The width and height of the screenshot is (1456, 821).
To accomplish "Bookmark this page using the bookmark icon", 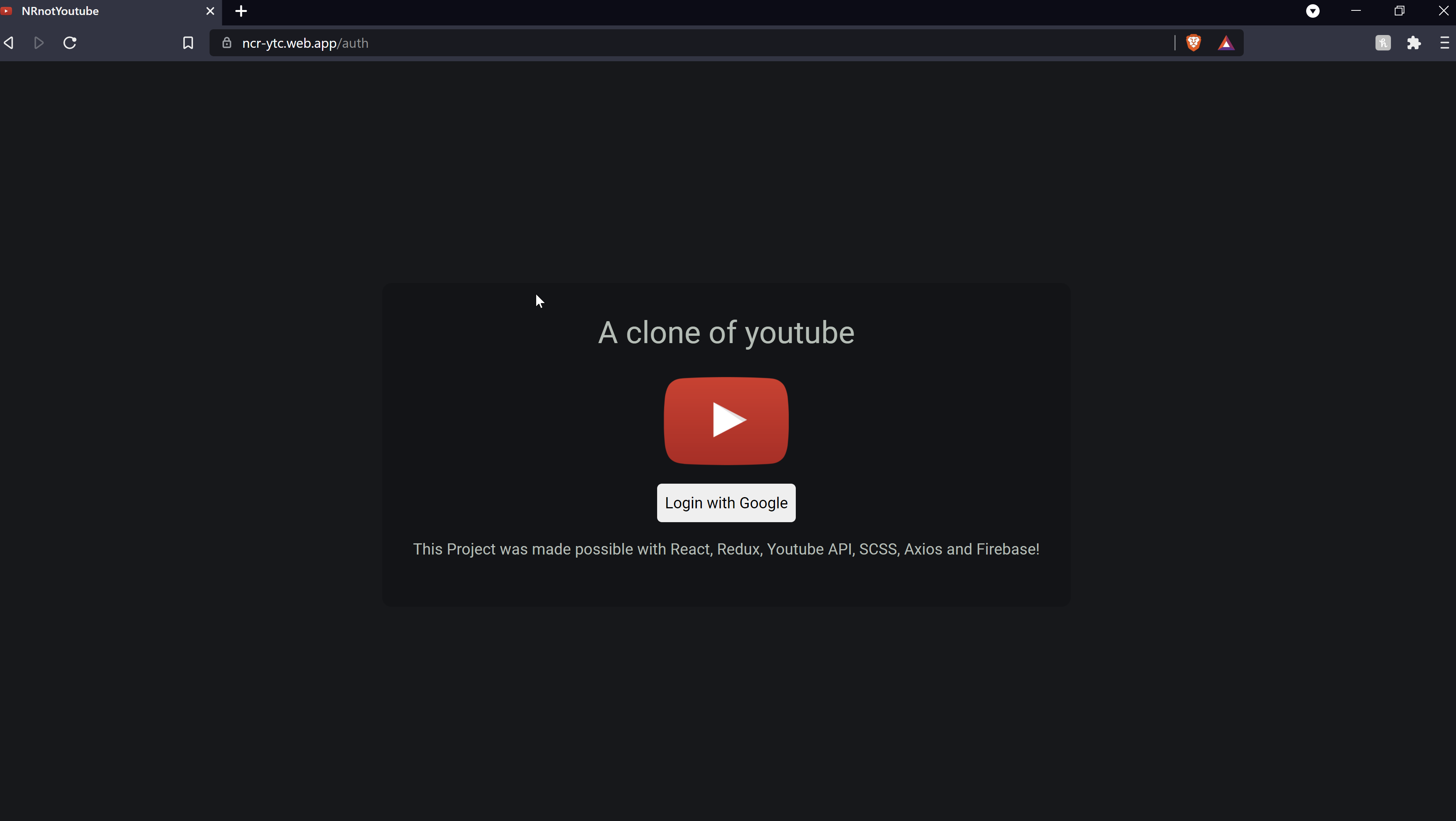I will coord(187,42).
